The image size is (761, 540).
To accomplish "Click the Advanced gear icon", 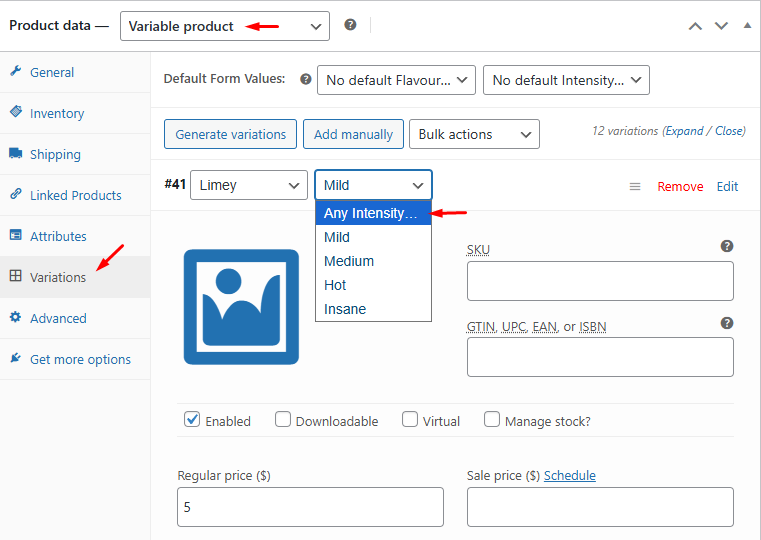I will pos(16,317).
